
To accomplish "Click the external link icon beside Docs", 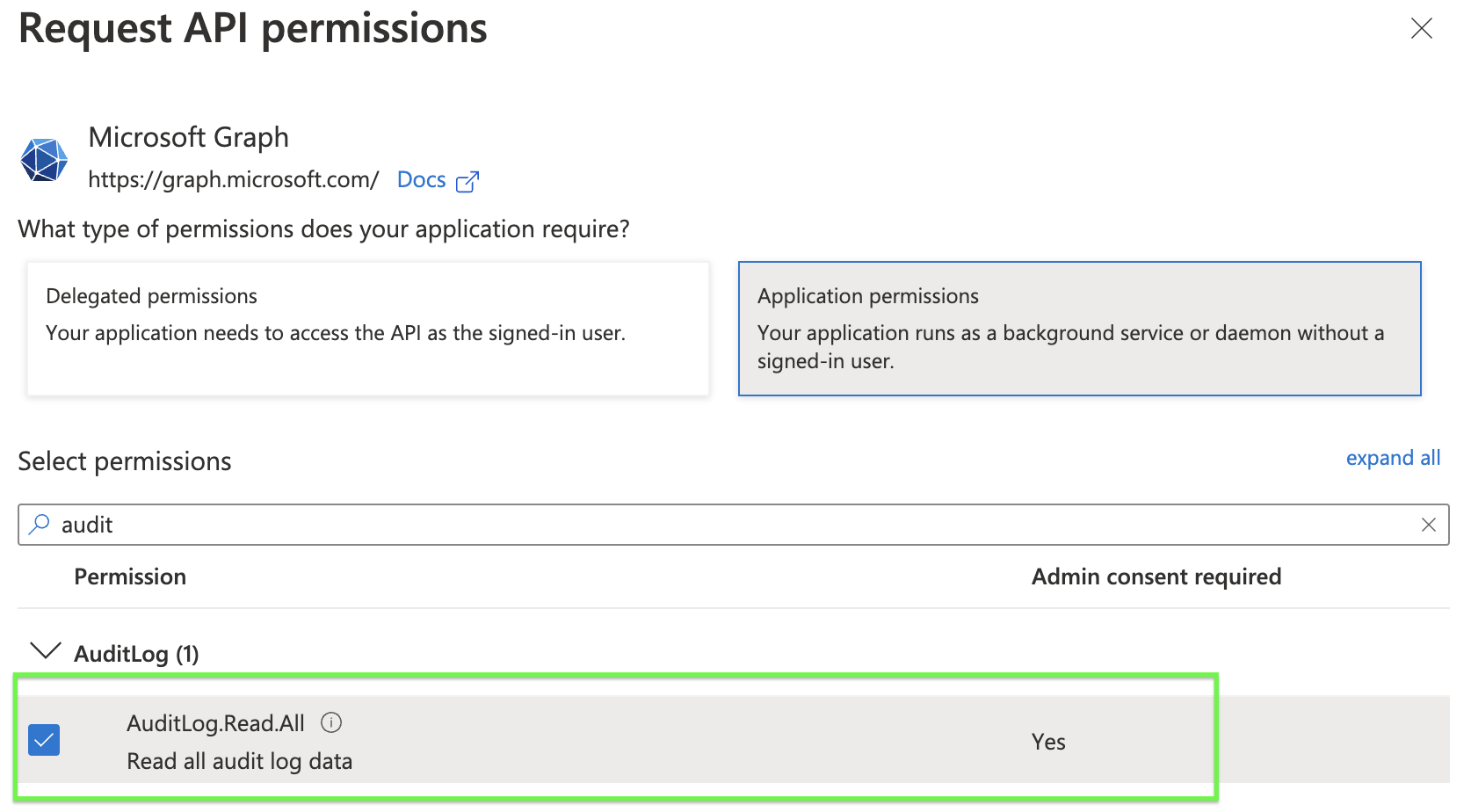I will pyautogui.click(x=467, y=181).
